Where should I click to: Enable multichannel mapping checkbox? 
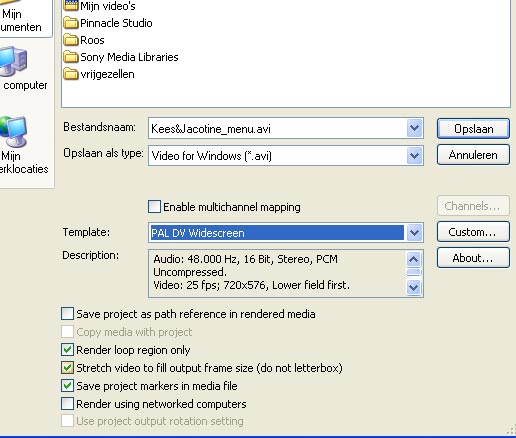(154, 207)
